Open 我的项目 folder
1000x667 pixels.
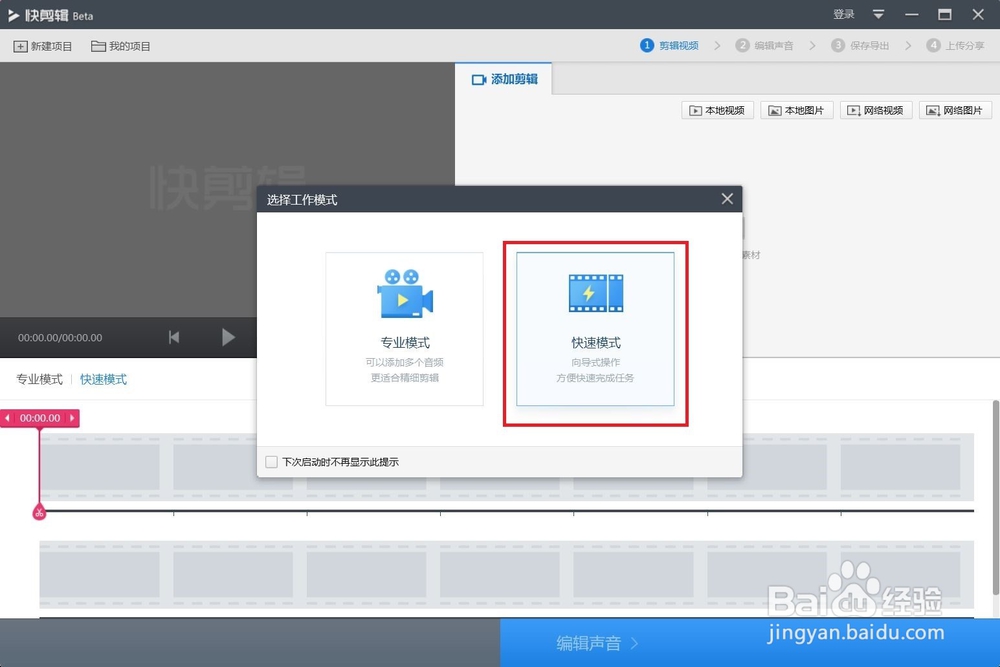(121, 46)
